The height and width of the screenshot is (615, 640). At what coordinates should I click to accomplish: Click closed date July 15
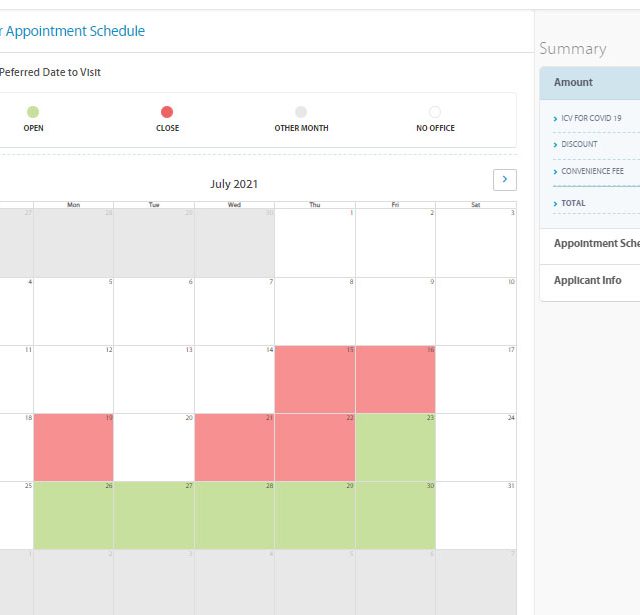pos(315,379)
